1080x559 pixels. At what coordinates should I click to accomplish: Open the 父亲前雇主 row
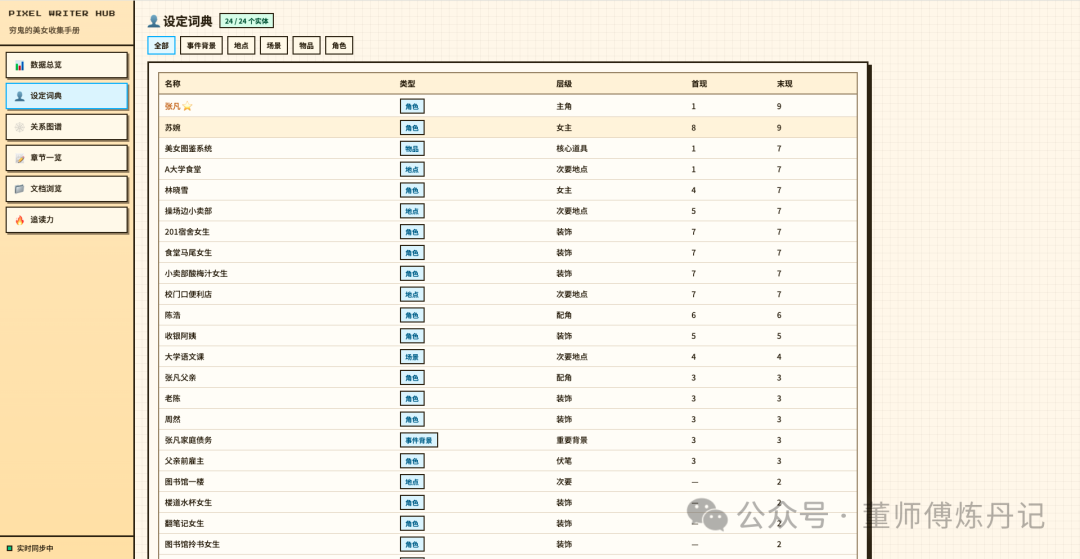coord(508,461)
